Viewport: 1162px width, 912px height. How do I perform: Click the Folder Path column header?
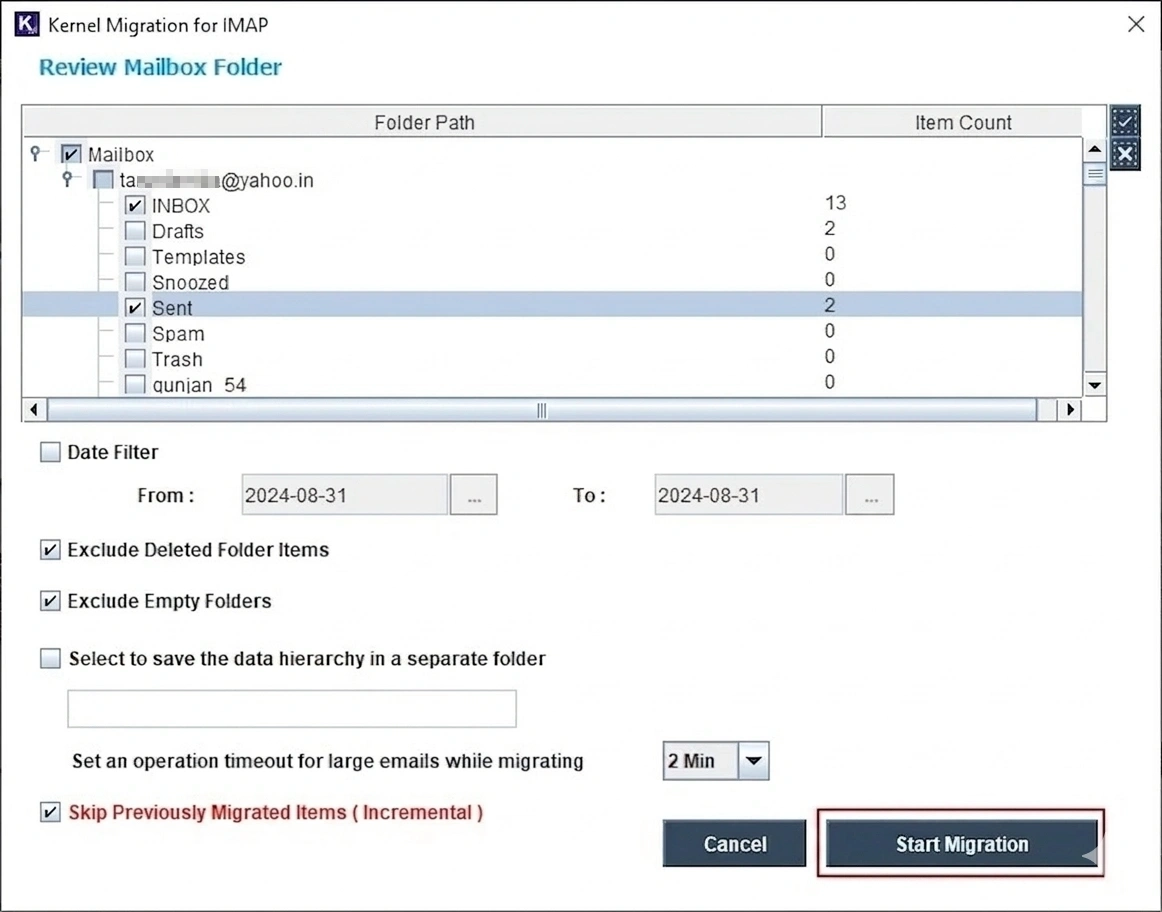[424, 123]
